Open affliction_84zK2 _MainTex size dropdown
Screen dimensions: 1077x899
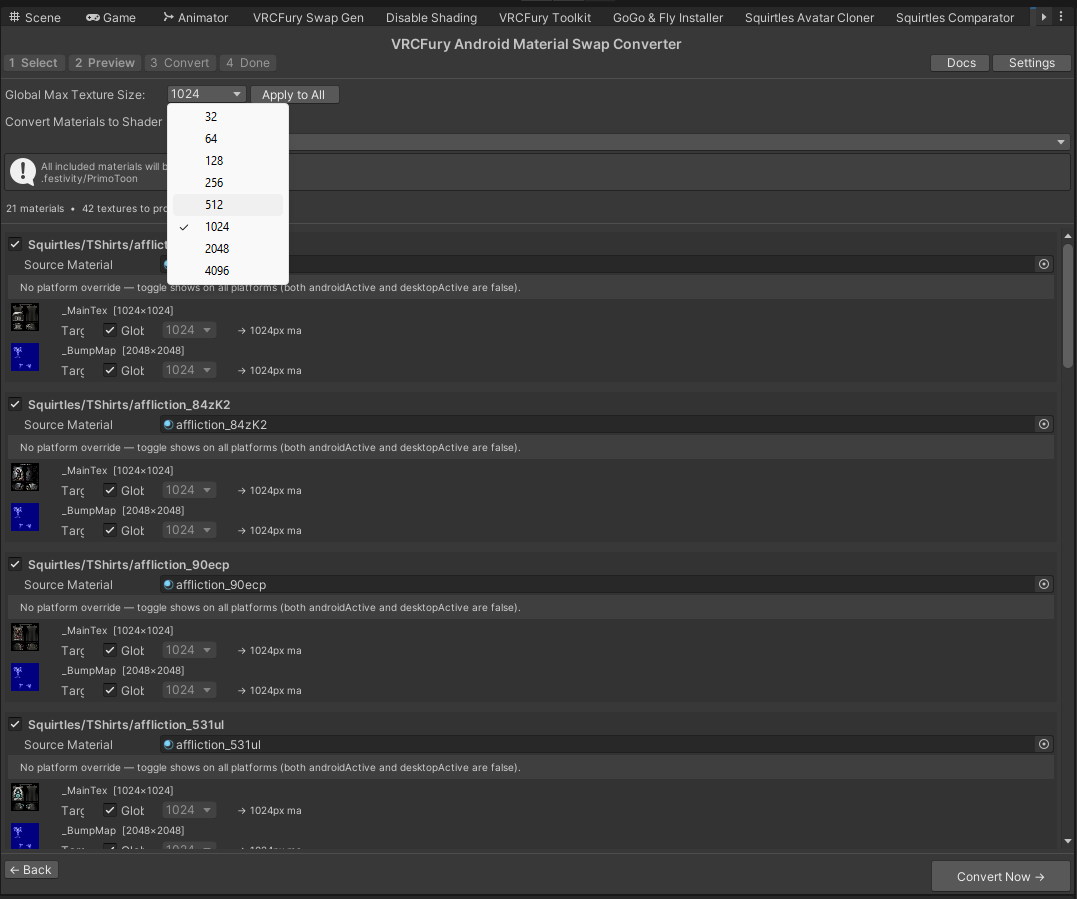tap(189, 490)
